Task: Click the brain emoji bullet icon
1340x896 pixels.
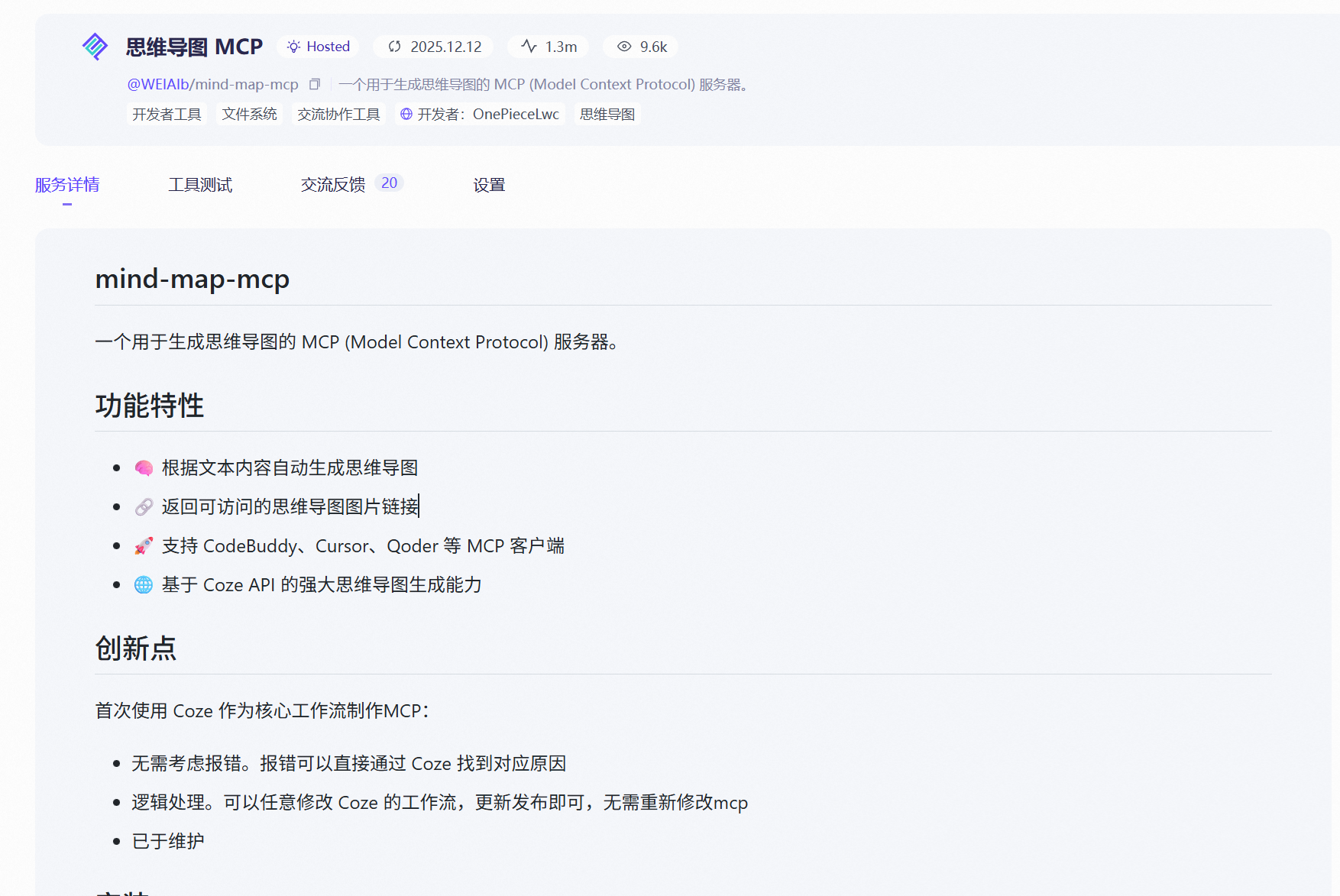Action: (144, 467)
